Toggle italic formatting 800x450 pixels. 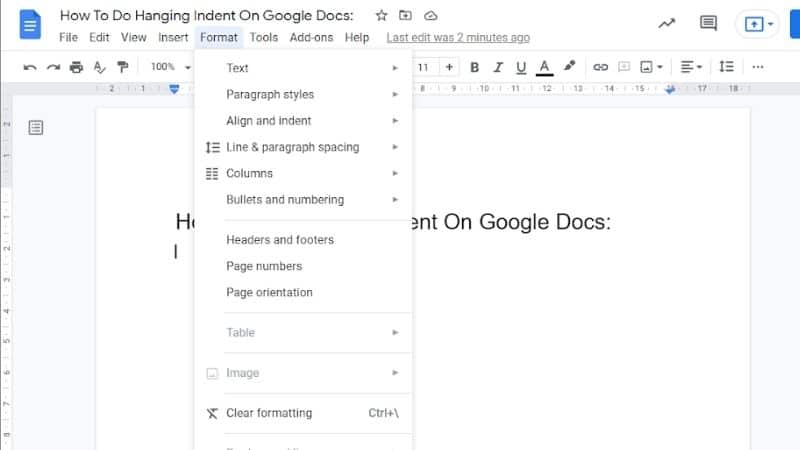[498, 67]
